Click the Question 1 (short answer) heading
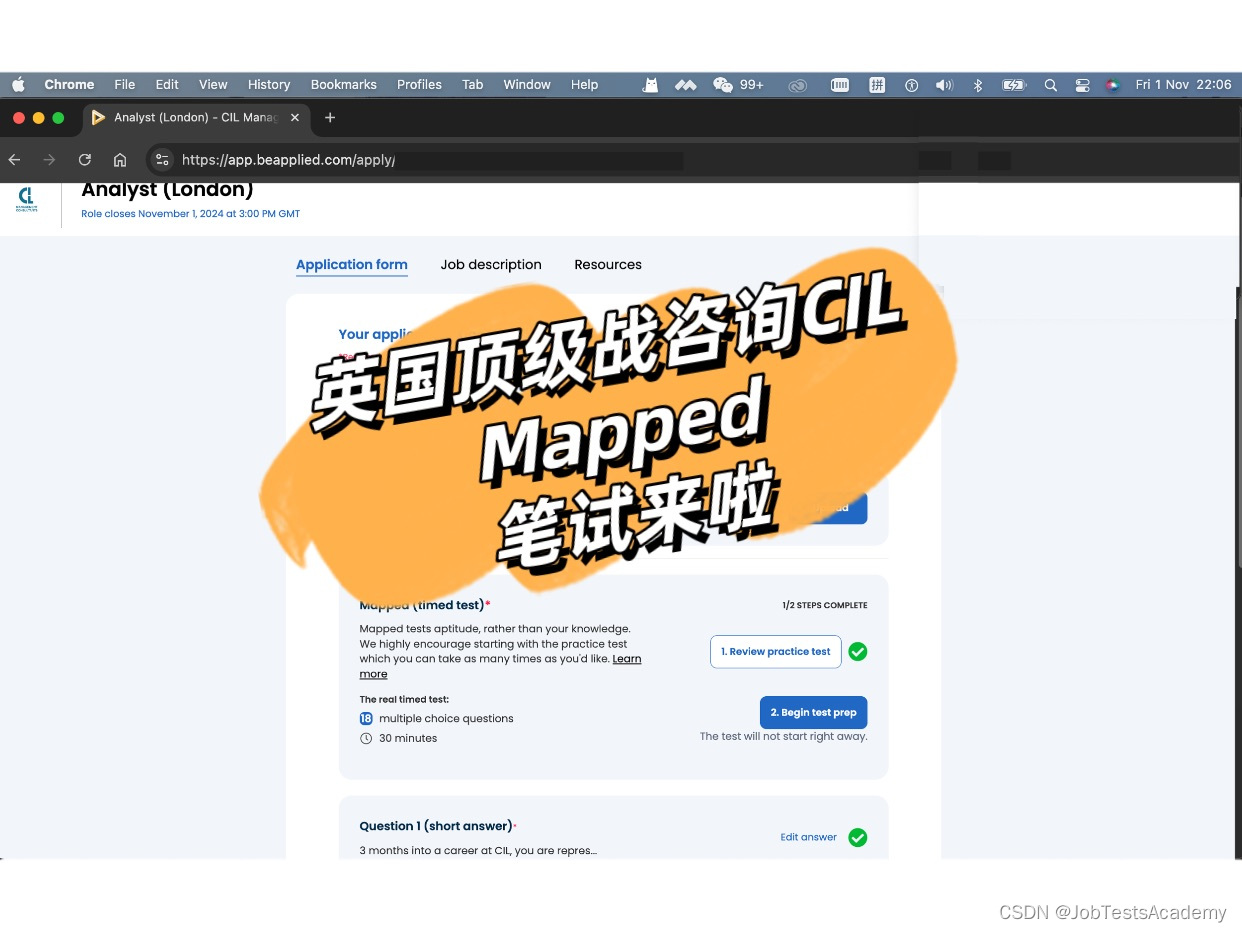The image size is (1242, 932). (x=437, y=826)
